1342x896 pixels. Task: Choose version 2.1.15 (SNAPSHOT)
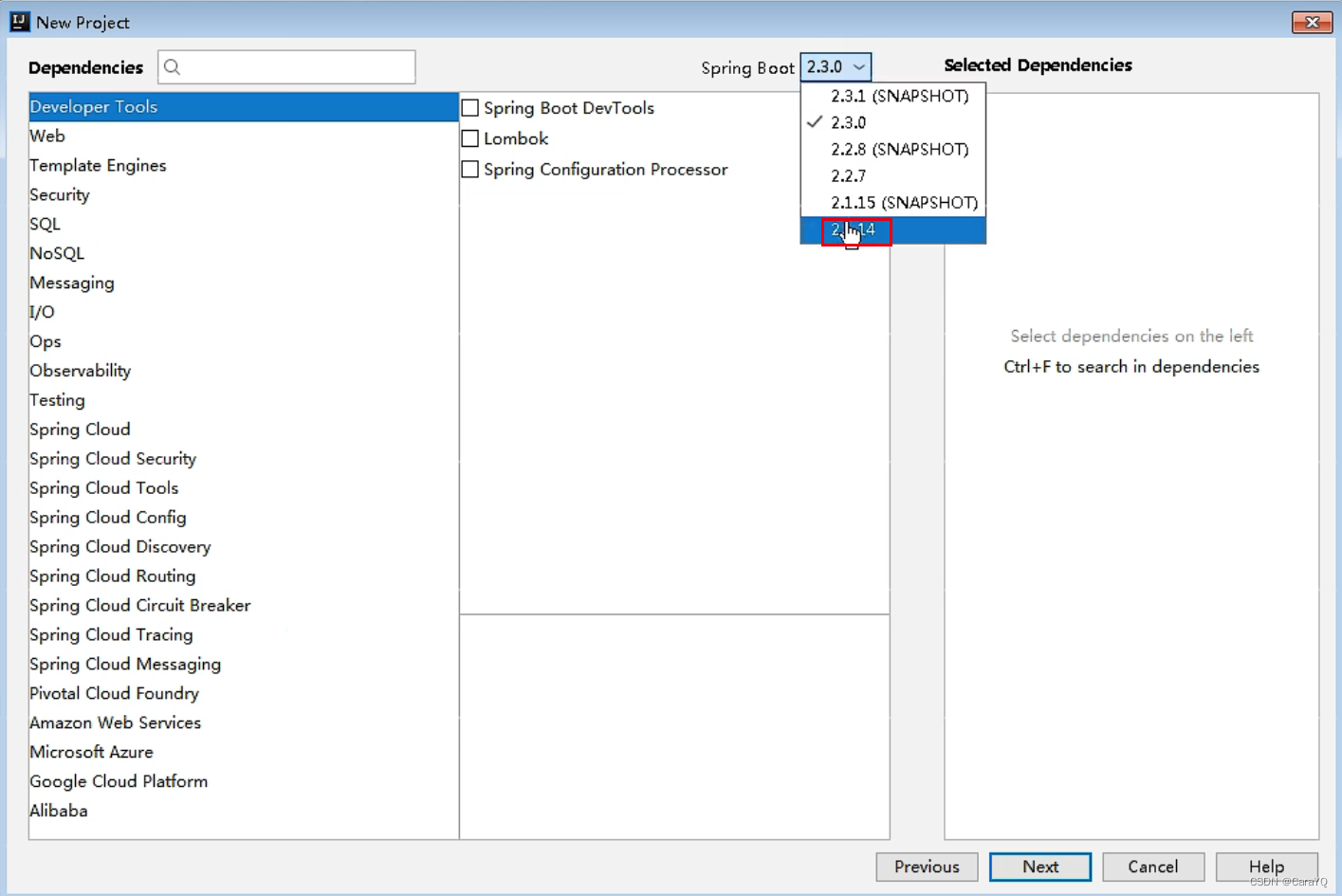tap(893, 202)
